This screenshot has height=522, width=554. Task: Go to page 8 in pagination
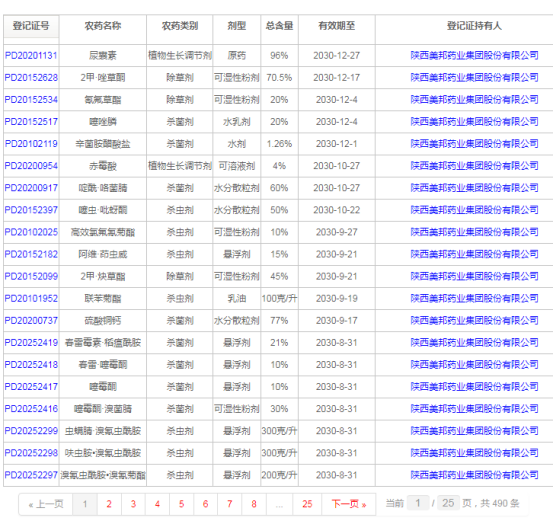tap(254, 504)
